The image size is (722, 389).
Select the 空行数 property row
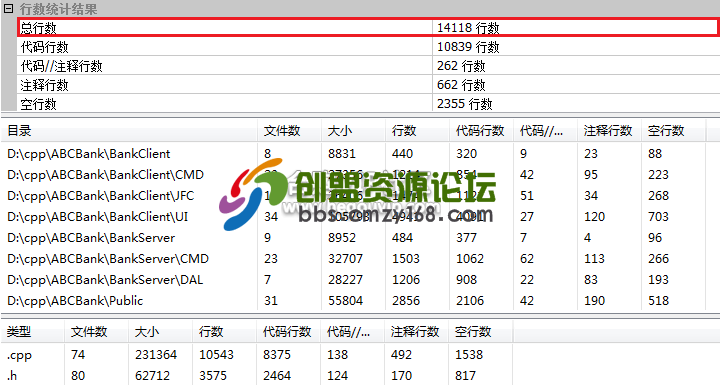(368, 104)
